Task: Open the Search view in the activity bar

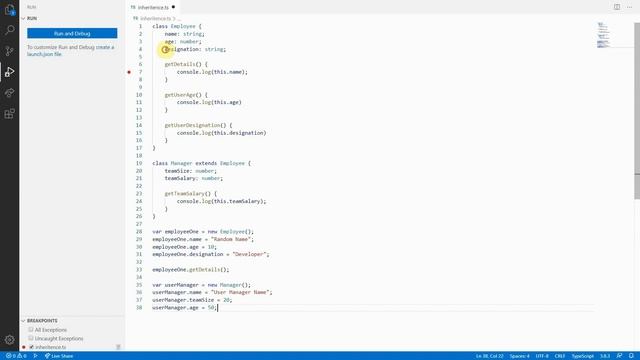Action: 9,30
